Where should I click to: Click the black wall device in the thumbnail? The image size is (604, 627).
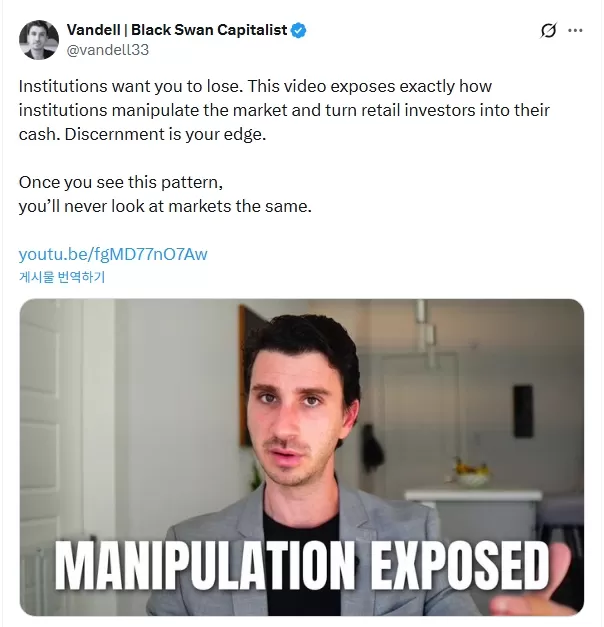coord(523,411)
